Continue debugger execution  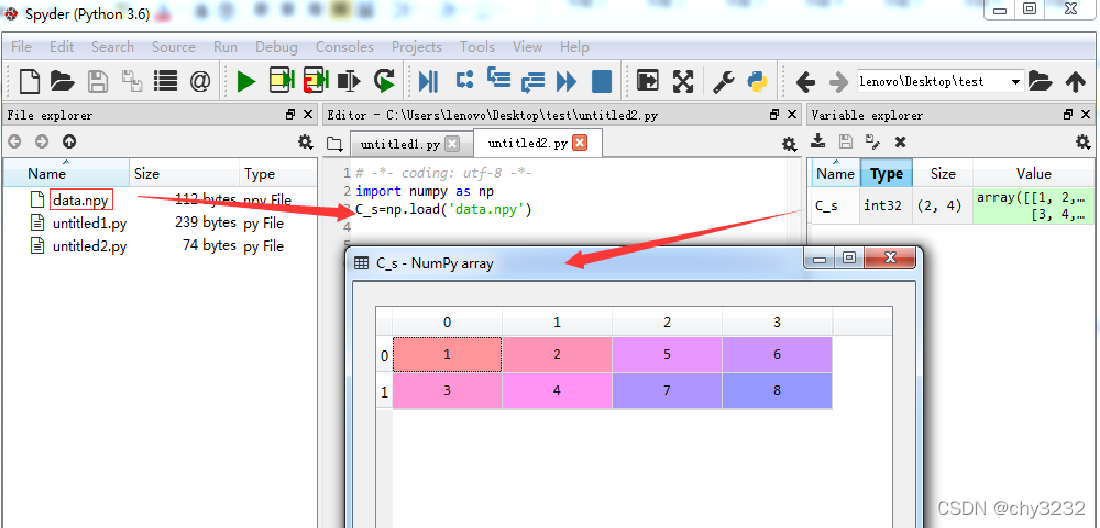click(566, 81)
